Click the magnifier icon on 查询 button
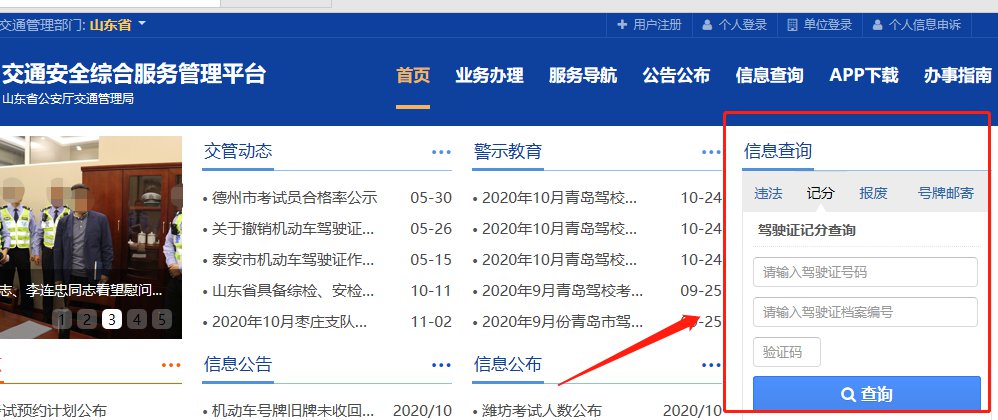Viewport: 998px width, 420px height. 848,394
